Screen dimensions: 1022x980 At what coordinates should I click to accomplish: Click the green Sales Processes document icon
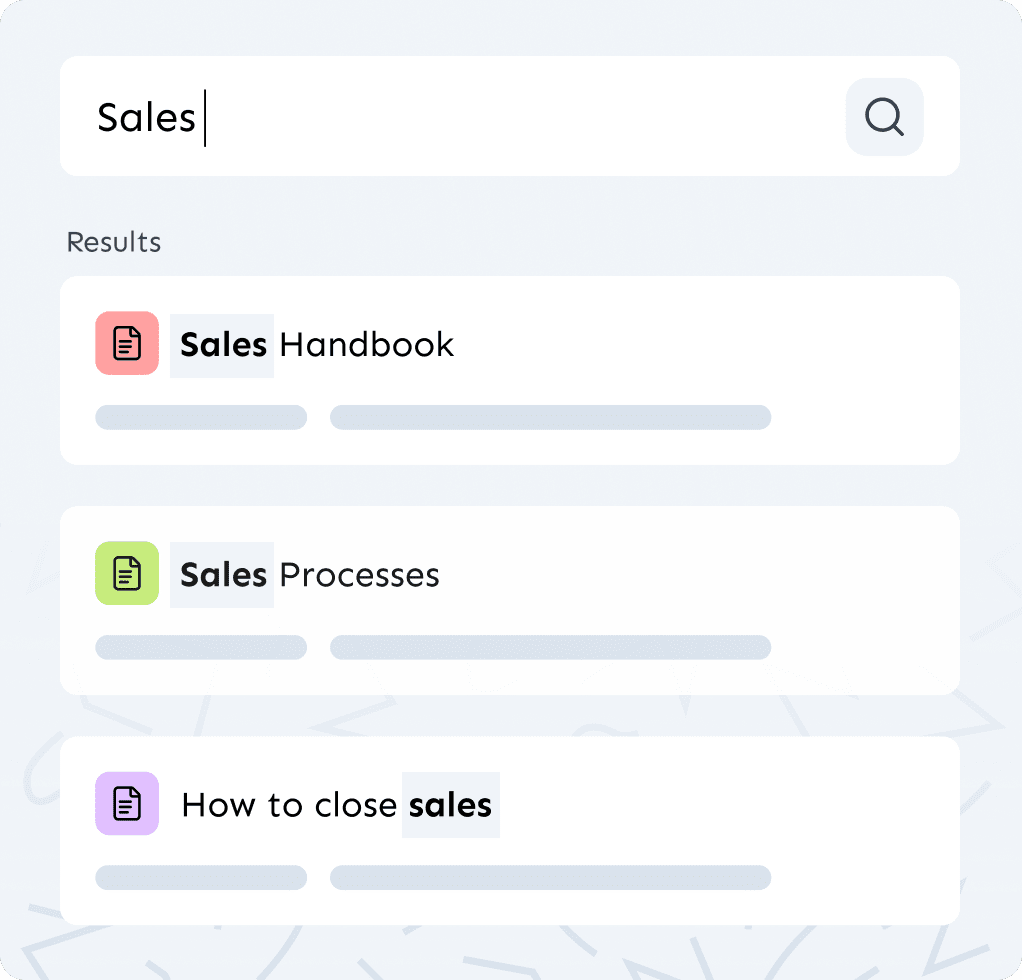pos(126,573)
